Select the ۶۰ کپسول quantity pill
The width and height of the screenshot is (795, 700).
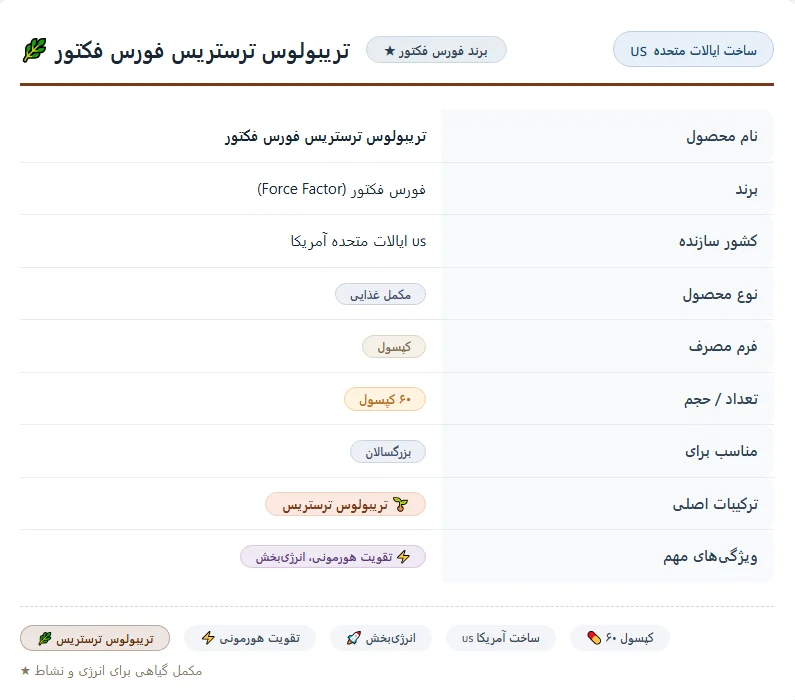point(385,399)
